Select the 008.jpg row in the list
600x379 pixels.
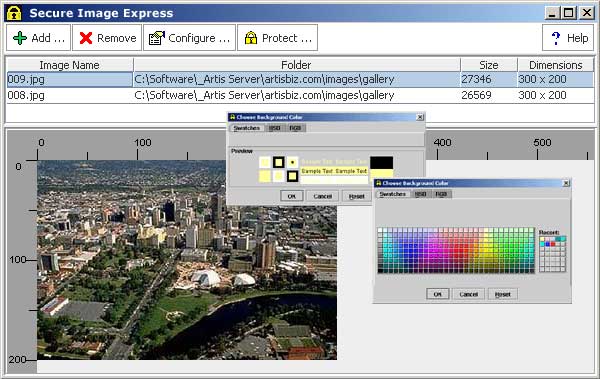coord(300,95)
